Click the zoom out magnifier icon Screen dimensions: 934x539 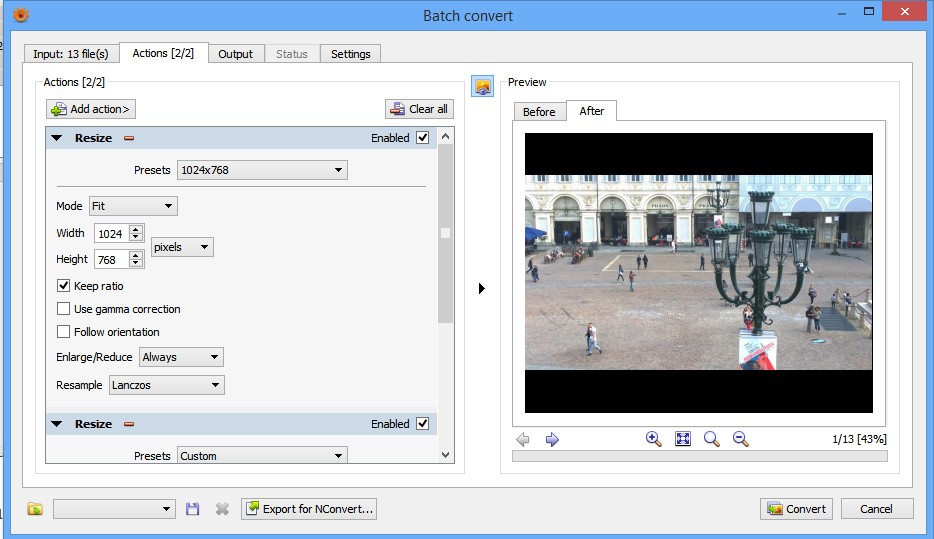[x=741, y=439]
